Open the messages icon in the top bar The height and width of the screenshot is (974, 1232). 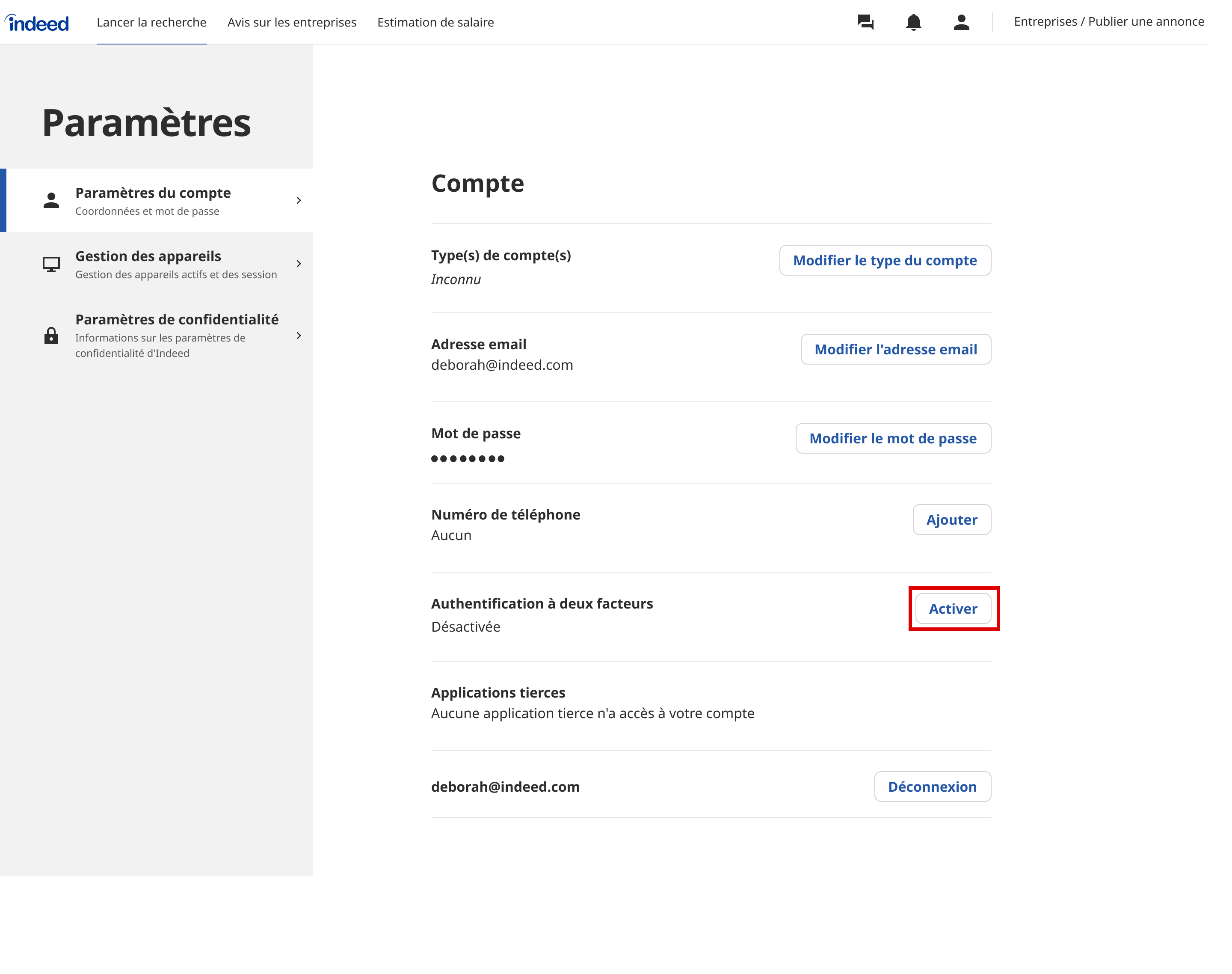click(865, 22)
